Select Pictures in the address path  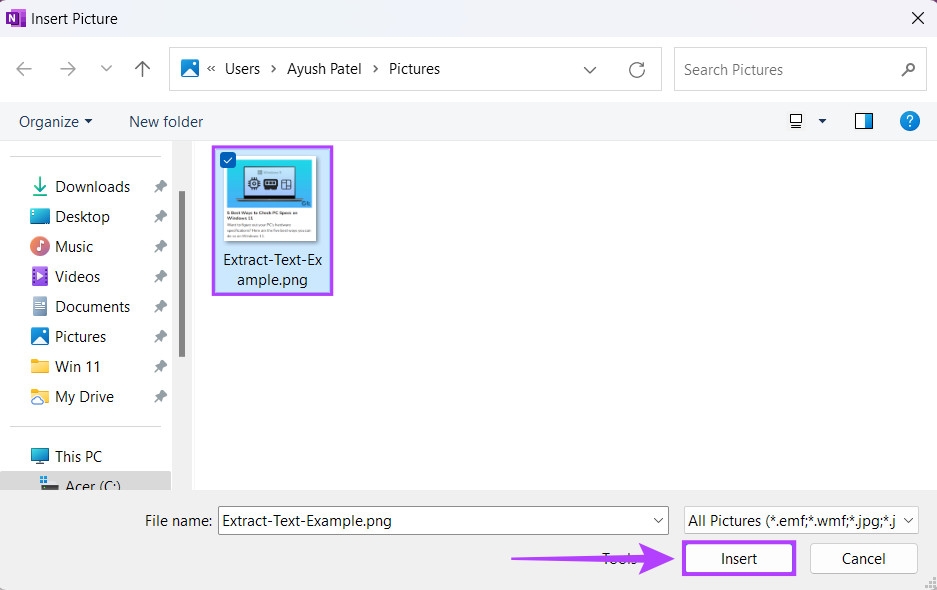pos(414,69)
